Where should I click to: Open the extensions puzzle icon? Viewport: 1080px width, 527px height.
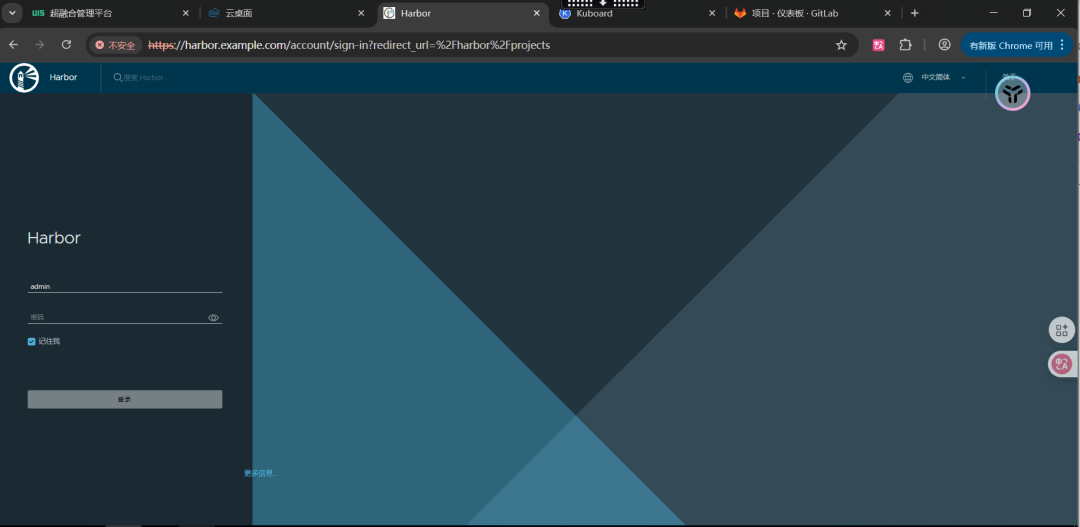click(x=906, y=45)
